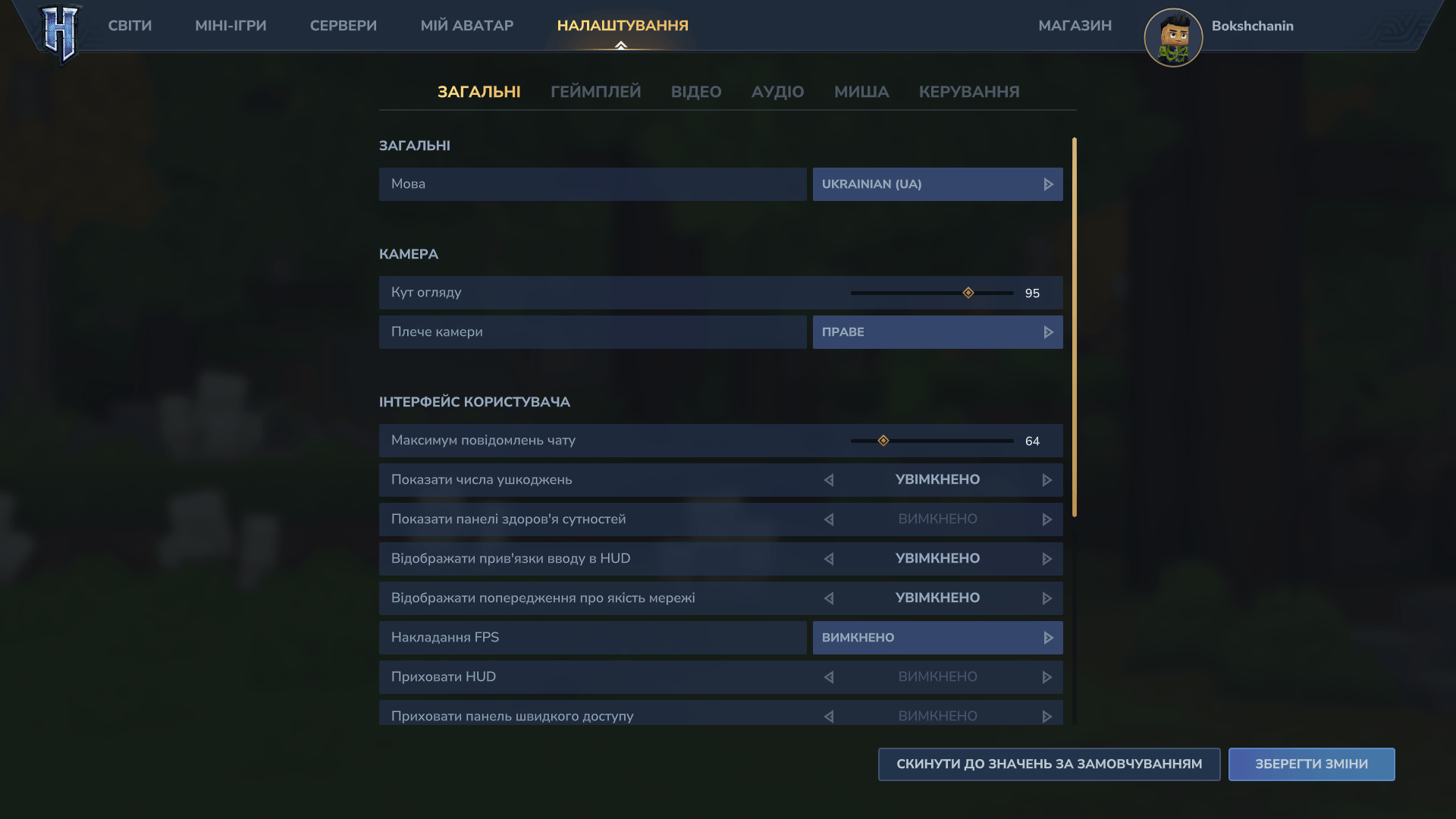Toggle Показати числа ушкоджень УВІМКНЕНО value
1456x819 pixels.
tap(937, 480)
